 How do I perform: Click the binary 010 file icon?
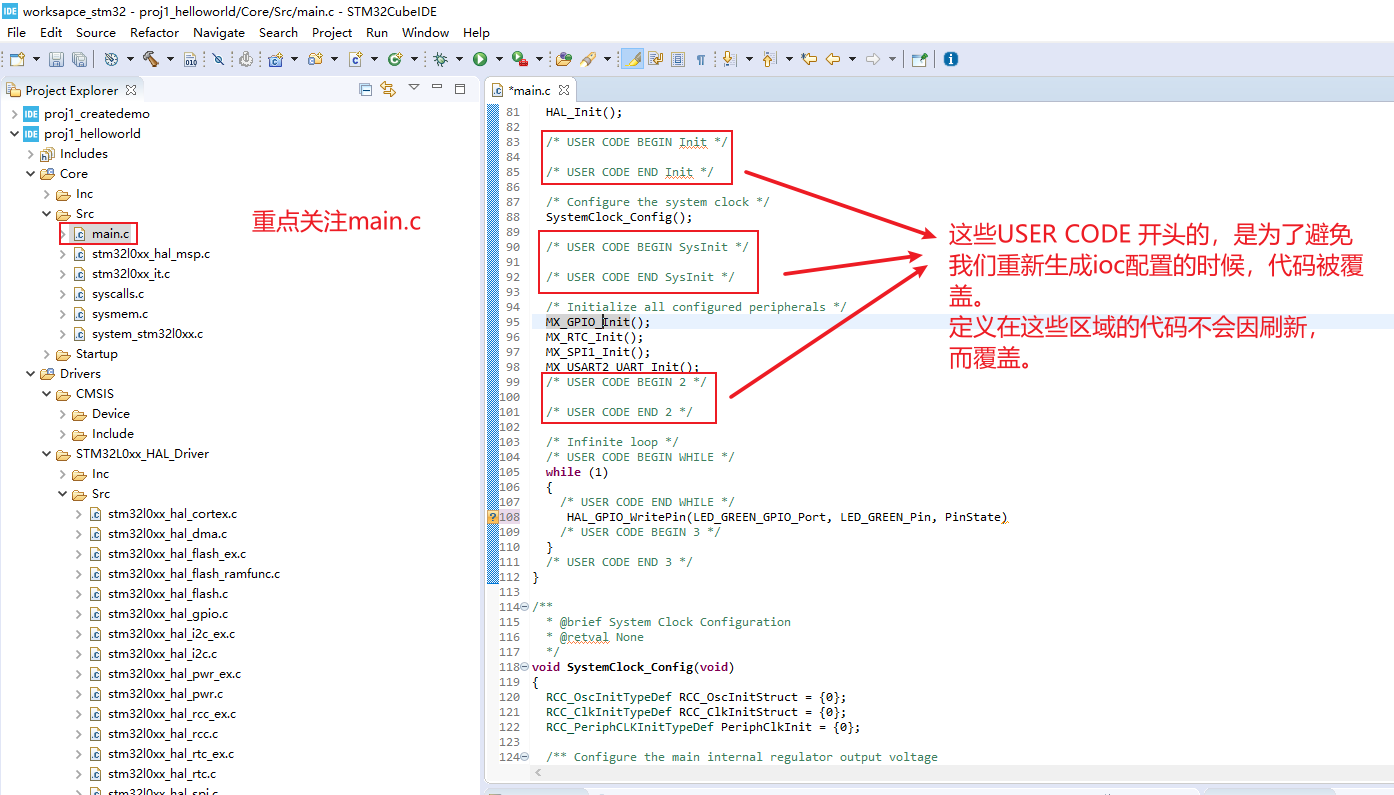coord(191,59)
